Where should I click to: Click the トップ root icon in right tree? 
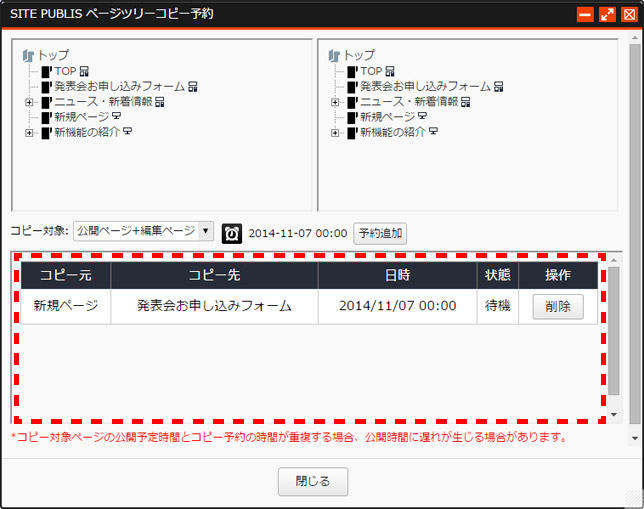(x=334, y=55)
